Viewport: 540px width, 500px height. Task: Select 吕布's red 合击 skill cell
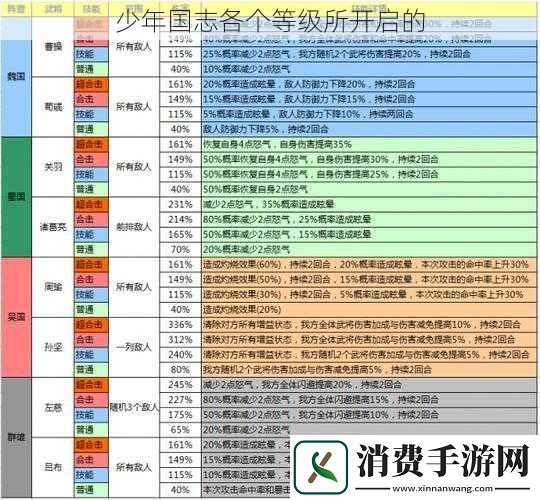point(91,460)
